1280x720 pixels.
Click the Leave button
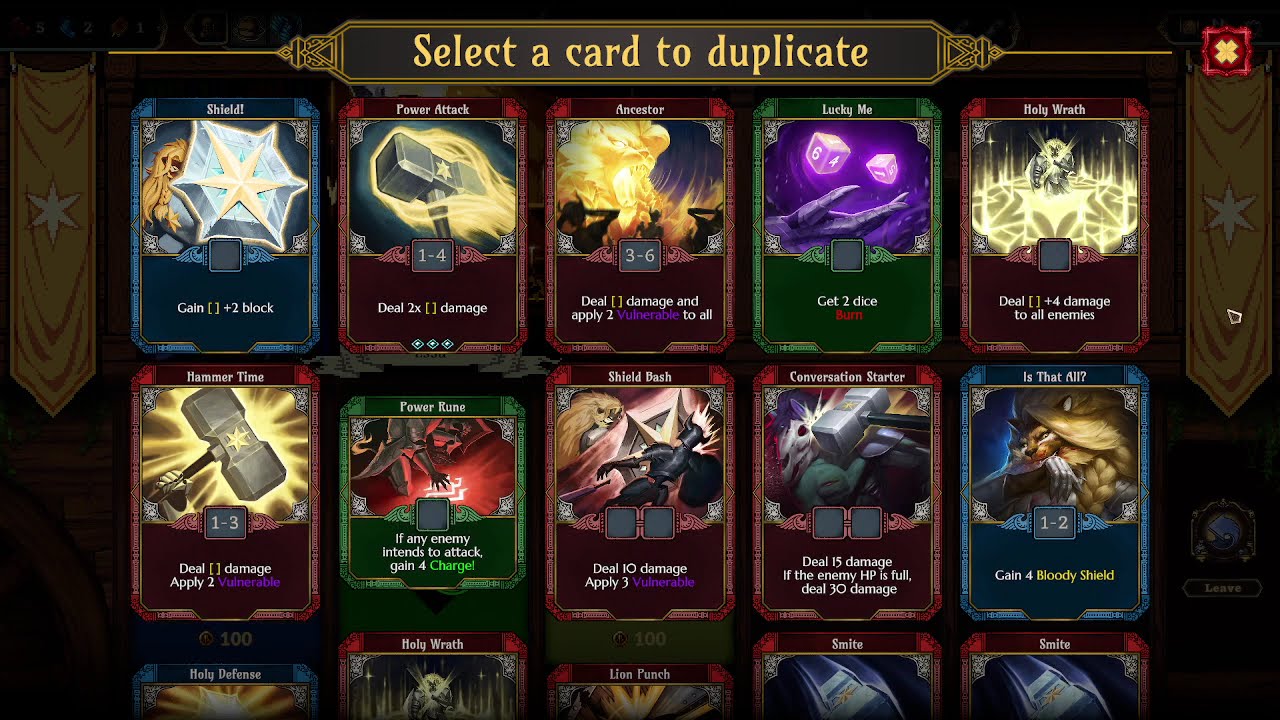click(x=1222, y=588)
